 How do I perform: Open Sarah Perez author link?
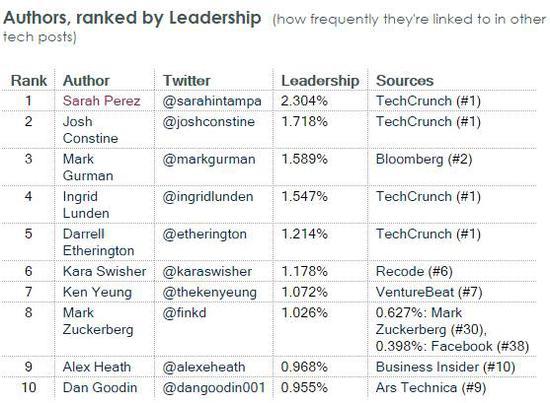pos(101,101)
